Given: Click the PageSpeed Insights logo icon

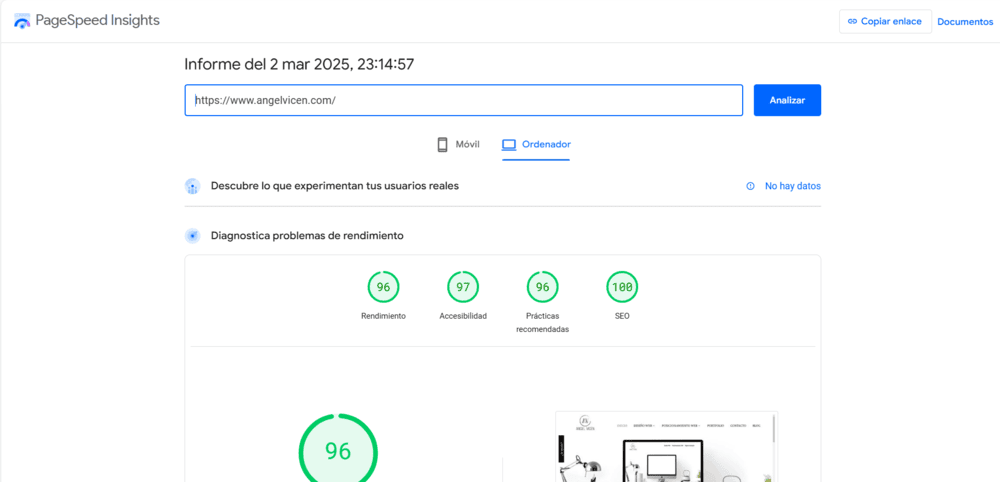Looking at the screenshot, I should [x=22, y=21].
